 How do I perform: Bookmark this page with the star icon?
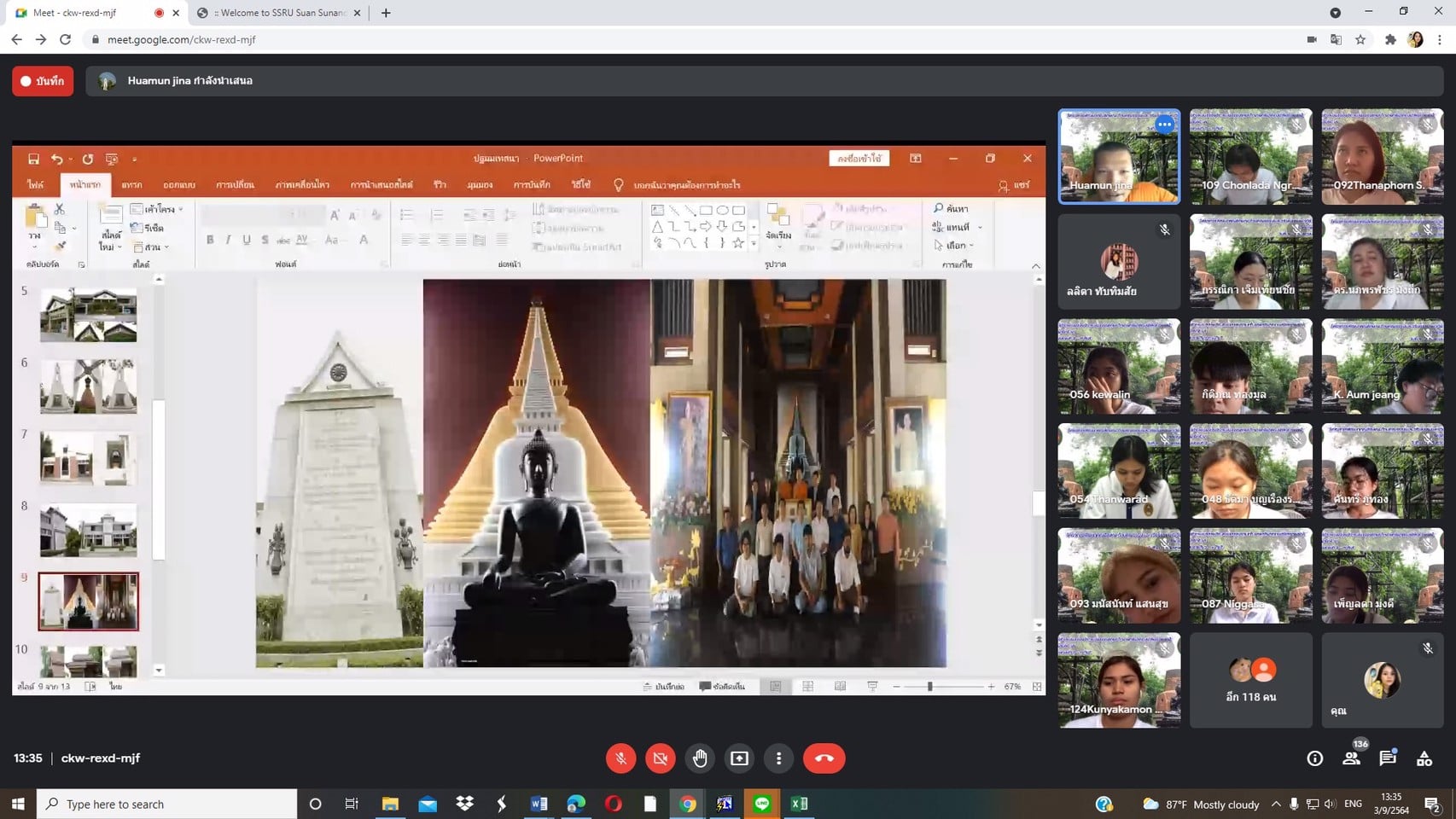coord(1360,39)
